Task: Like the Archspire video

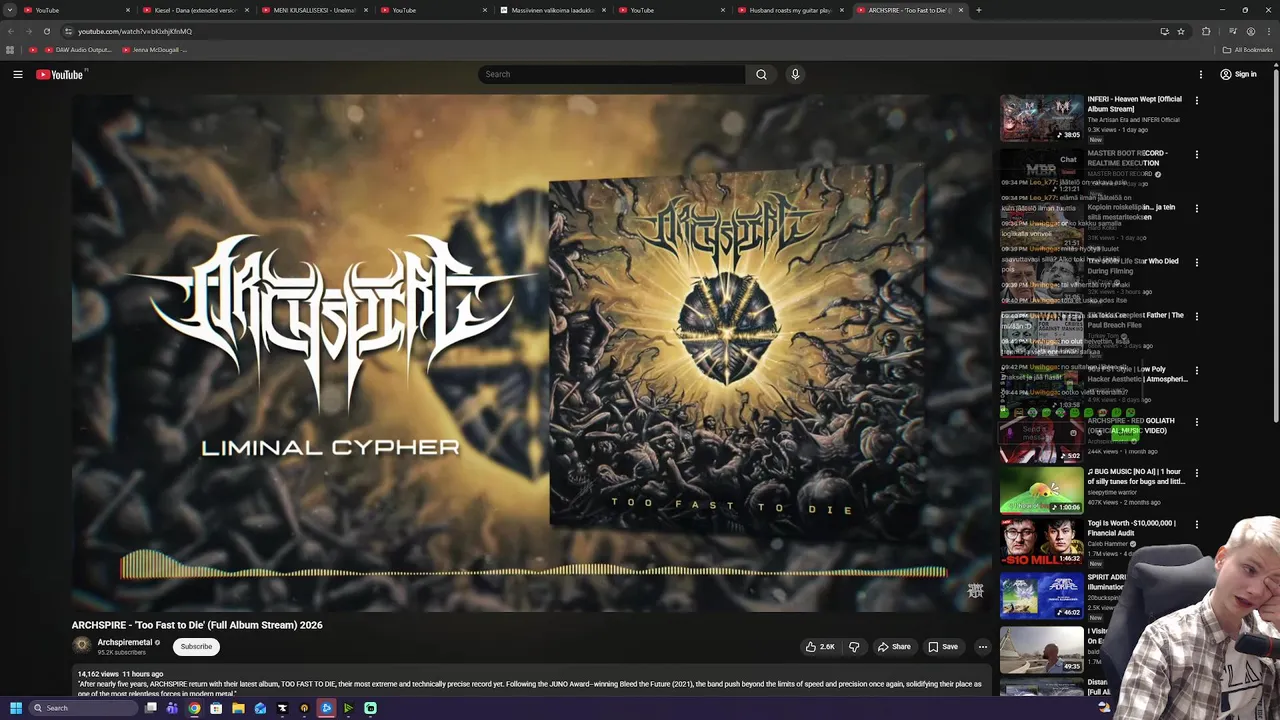Action: [820, 647]
